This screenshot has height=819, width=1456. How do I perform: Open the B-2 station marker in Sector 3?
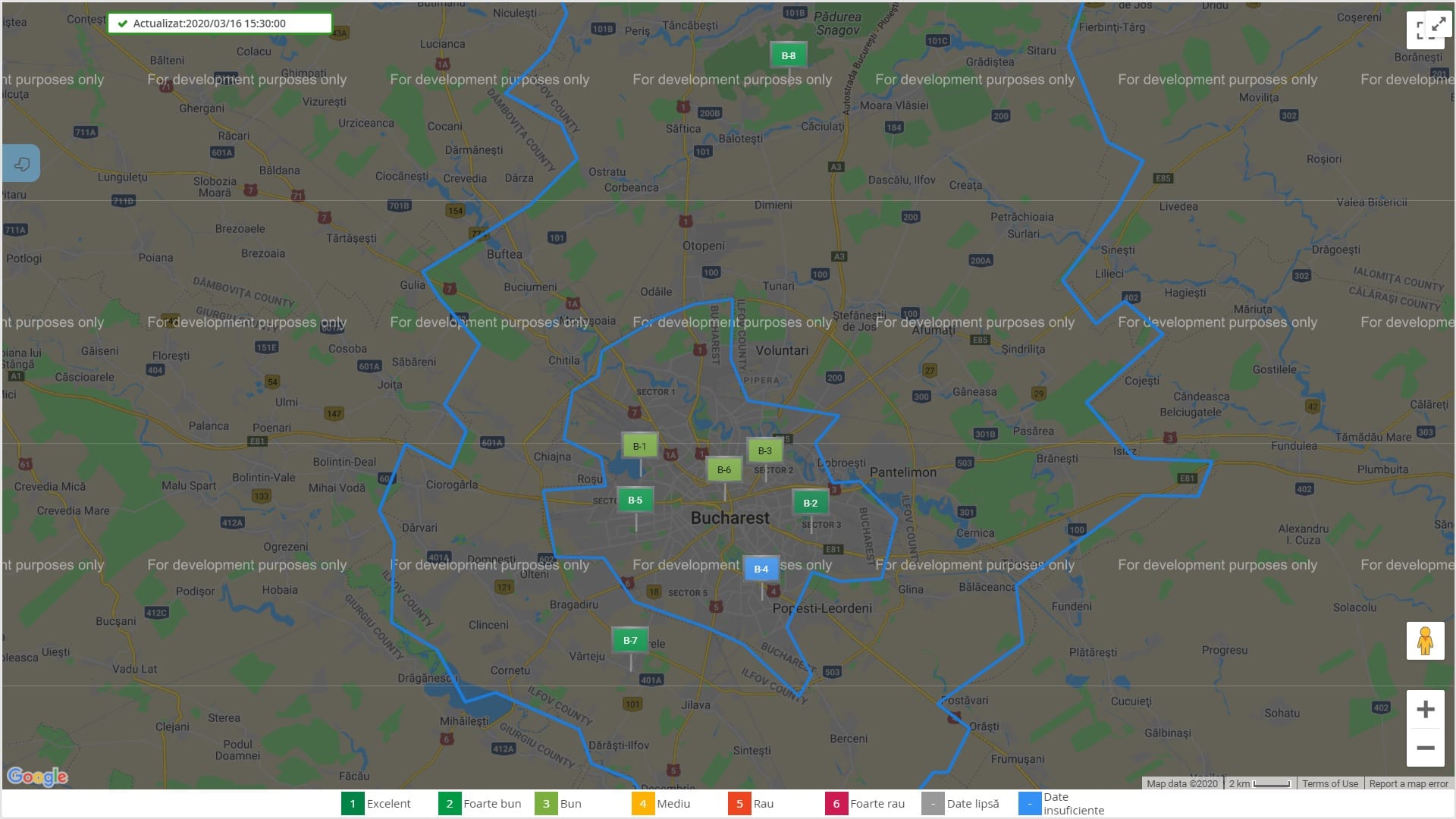coord(811,503)
